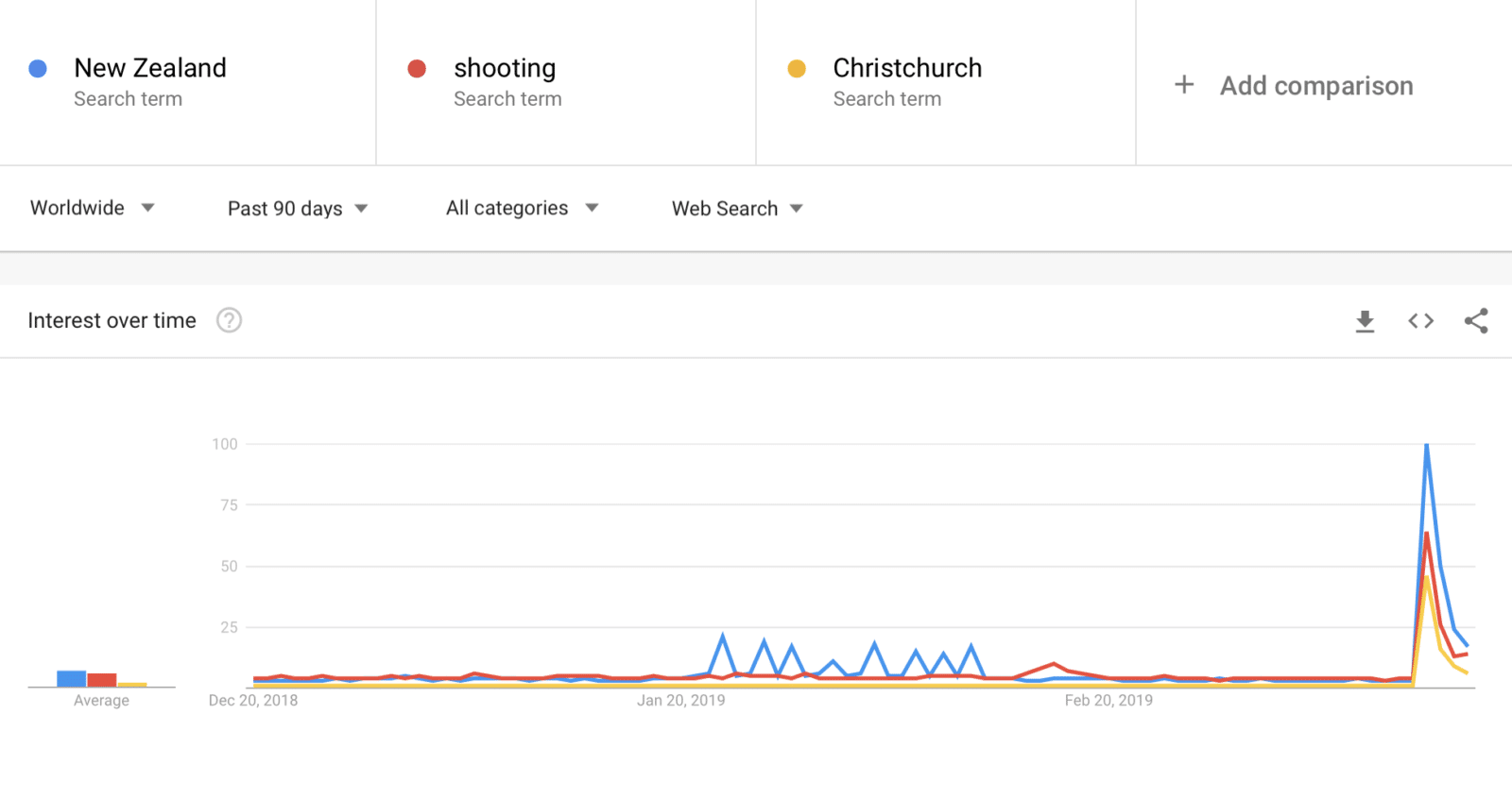Click the yellow dot beside Christchurch
Viewport: 1512px width, 800px height.
pos(797,69)
